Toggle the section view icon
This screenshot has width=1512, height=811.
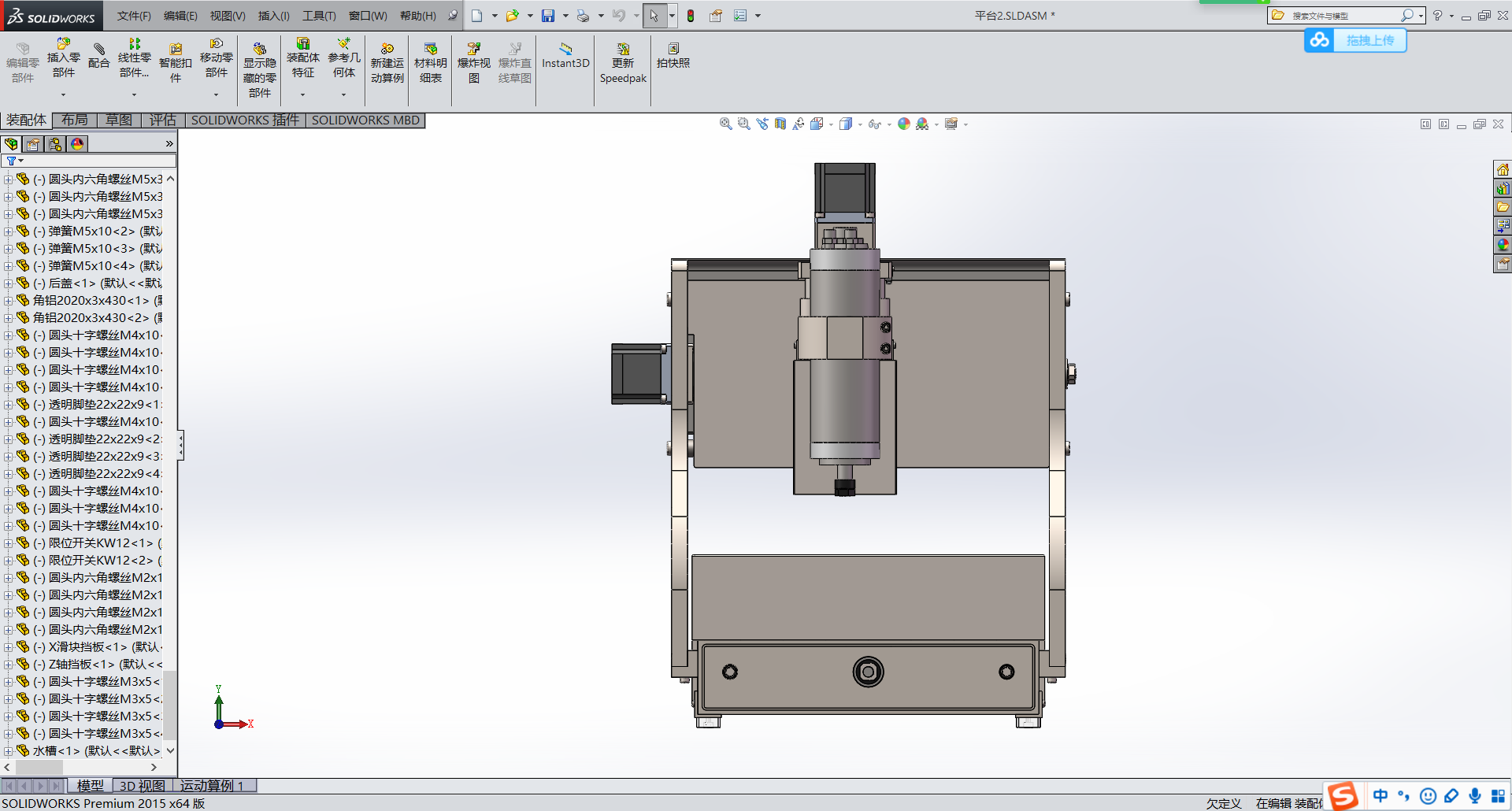tap(780, 124)
